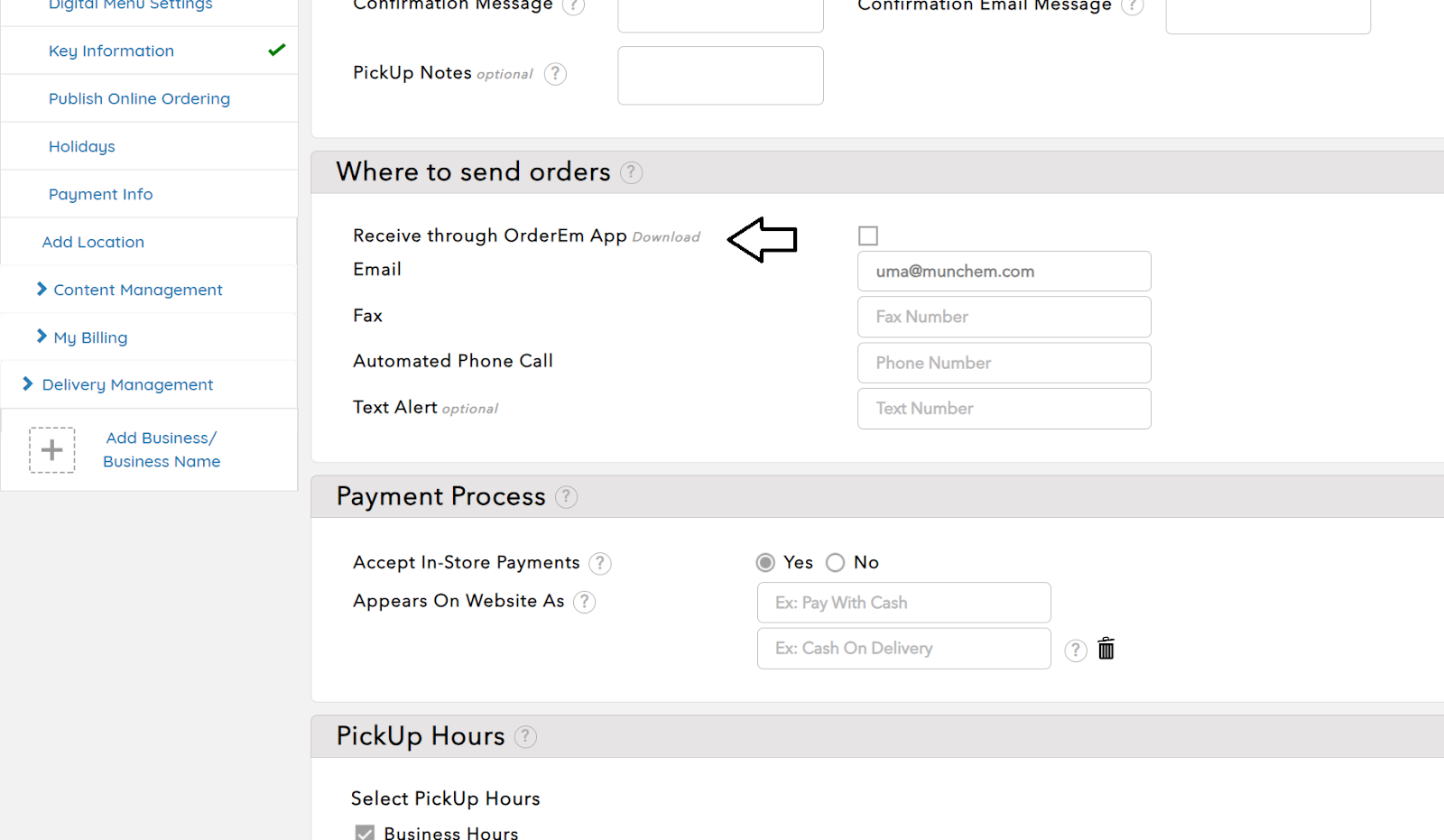Expand Content Management section
Screen dimensions: 1444x840
coord(137,290)
